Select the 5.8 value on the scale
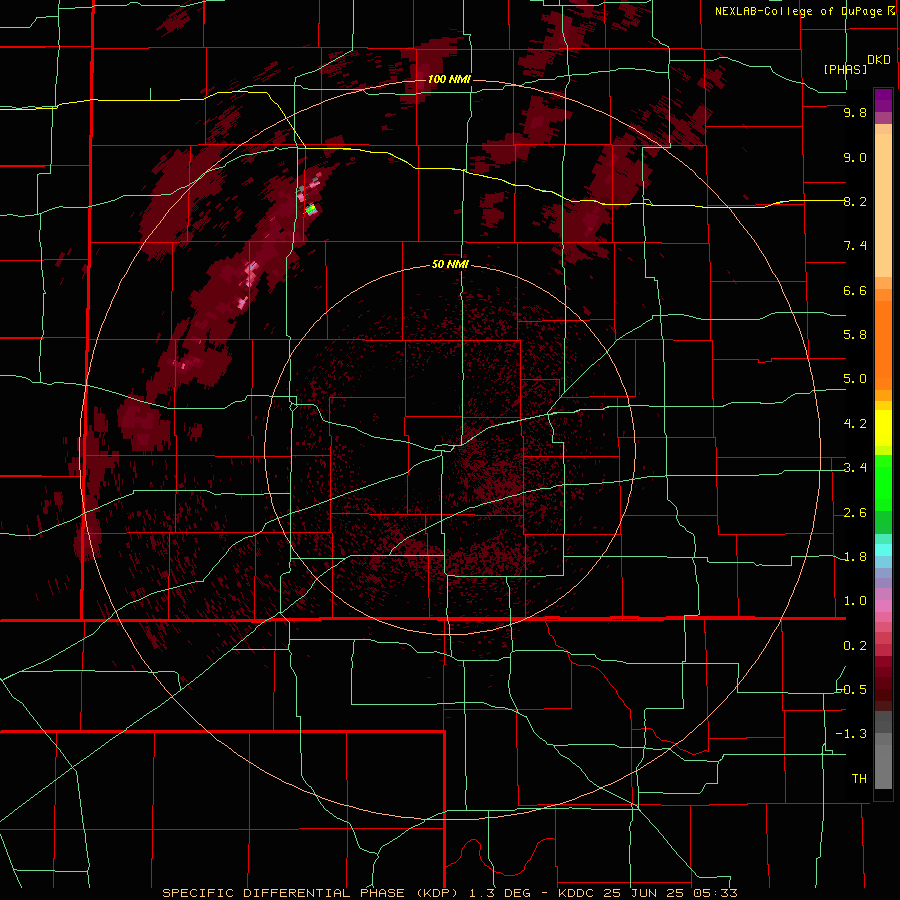 coord(855,335)
